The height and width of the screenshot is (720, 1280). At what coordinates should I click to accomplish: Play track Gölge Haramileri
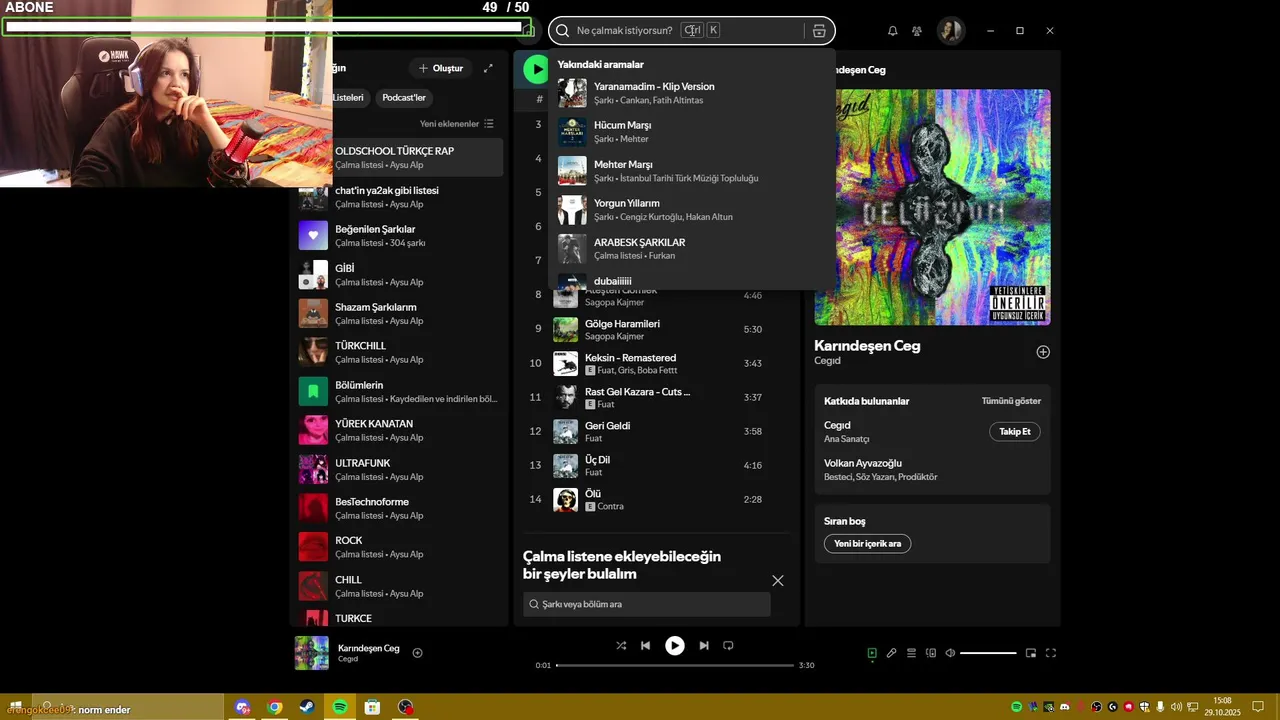pyautogui.click(x=655, y=330)
